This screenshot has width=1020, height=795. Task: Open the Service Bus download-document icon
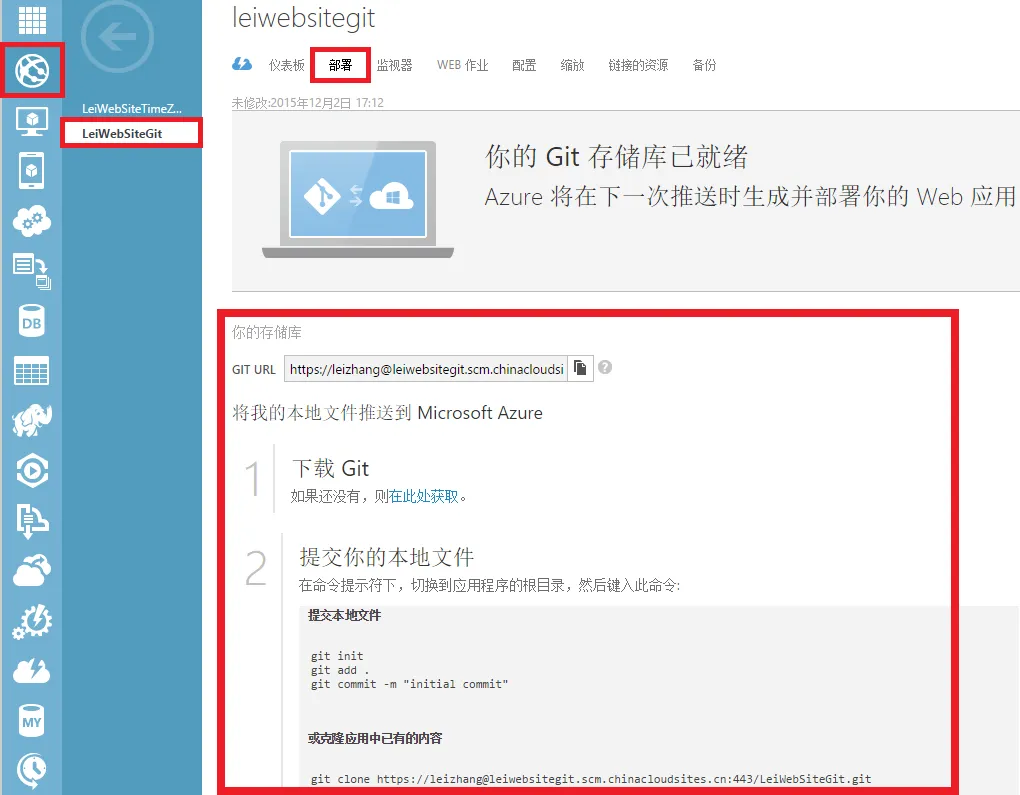pyautogui.click(x=32, y=520)
